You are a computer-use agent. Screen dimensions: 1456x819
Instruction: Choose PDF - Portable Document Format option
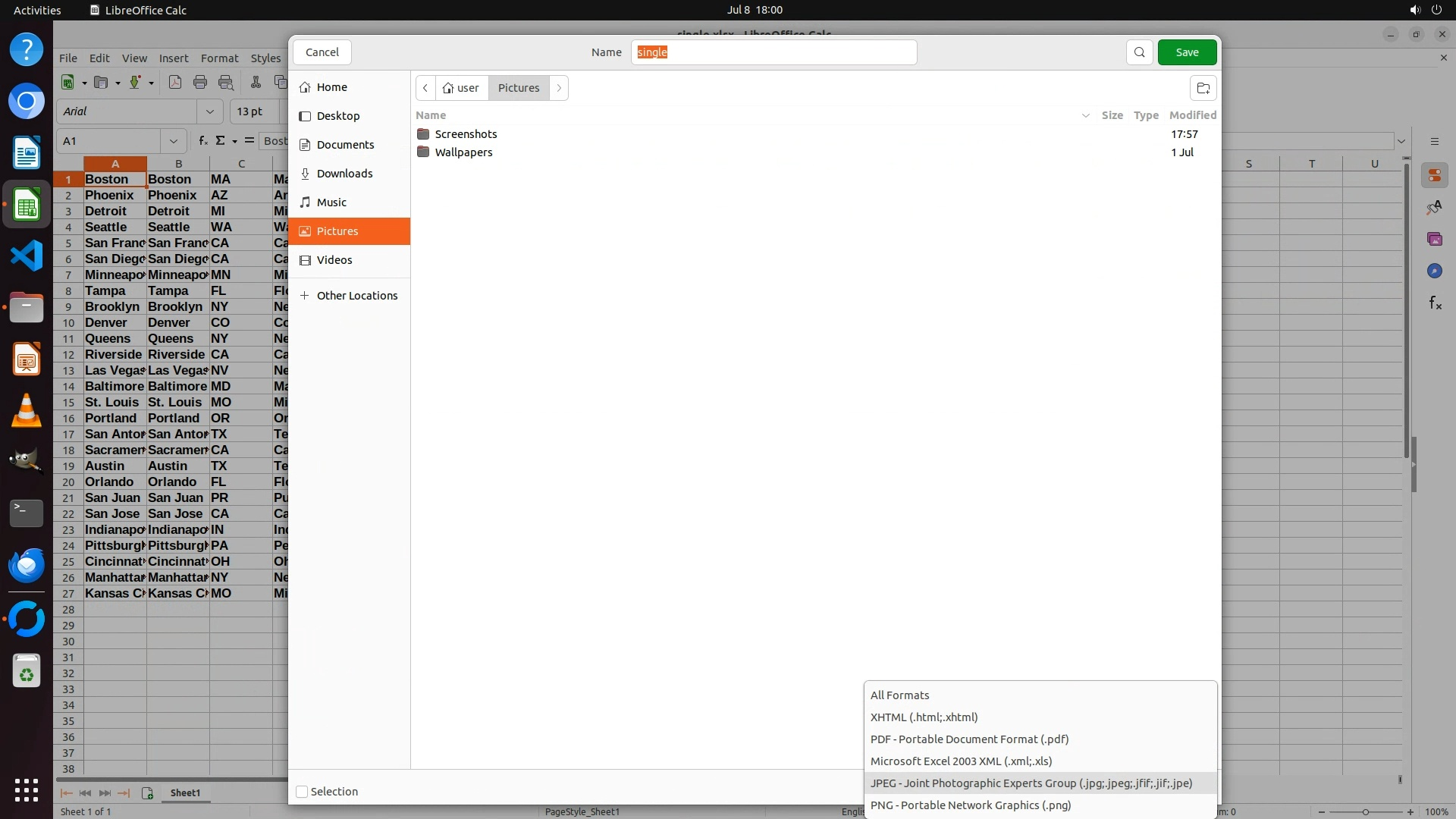[969, 739]
